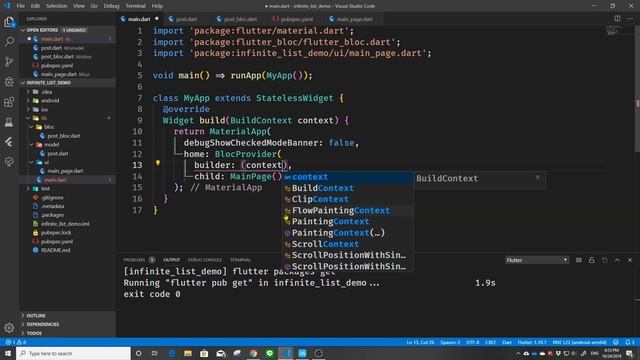Open Task View in taskbar
Image resolution: width=640 pixels, height=360 pixels.
click(x=155, y=353)
